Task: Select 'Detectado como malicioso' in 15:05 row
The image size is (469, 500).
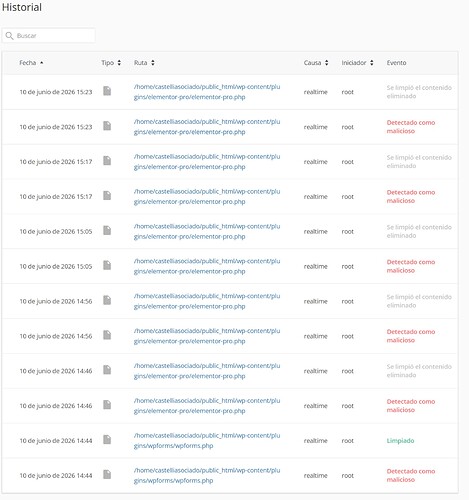Action: point(411,266)
